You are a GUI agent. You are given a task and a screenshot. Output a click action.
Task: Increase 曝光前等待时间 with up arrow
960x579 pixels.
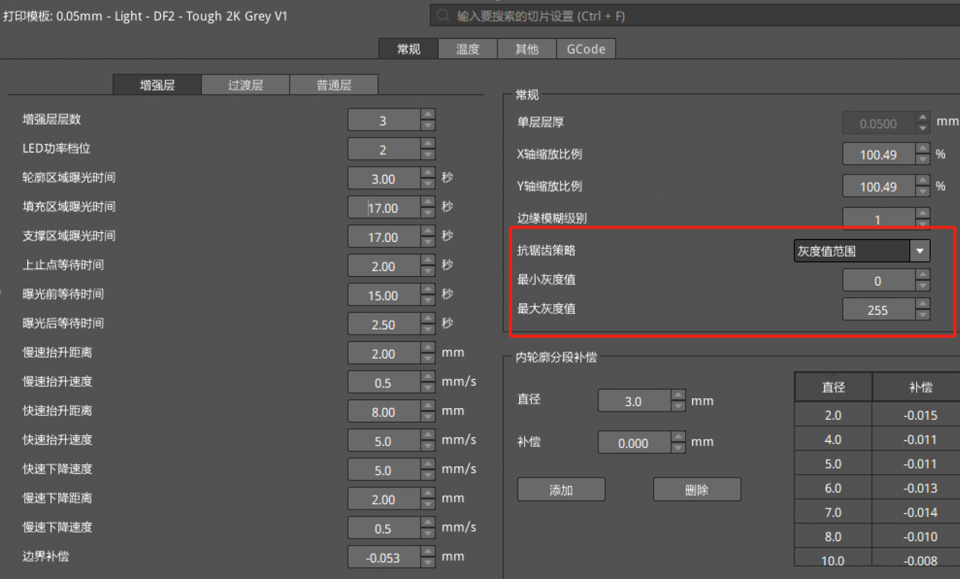coord(428,290)
